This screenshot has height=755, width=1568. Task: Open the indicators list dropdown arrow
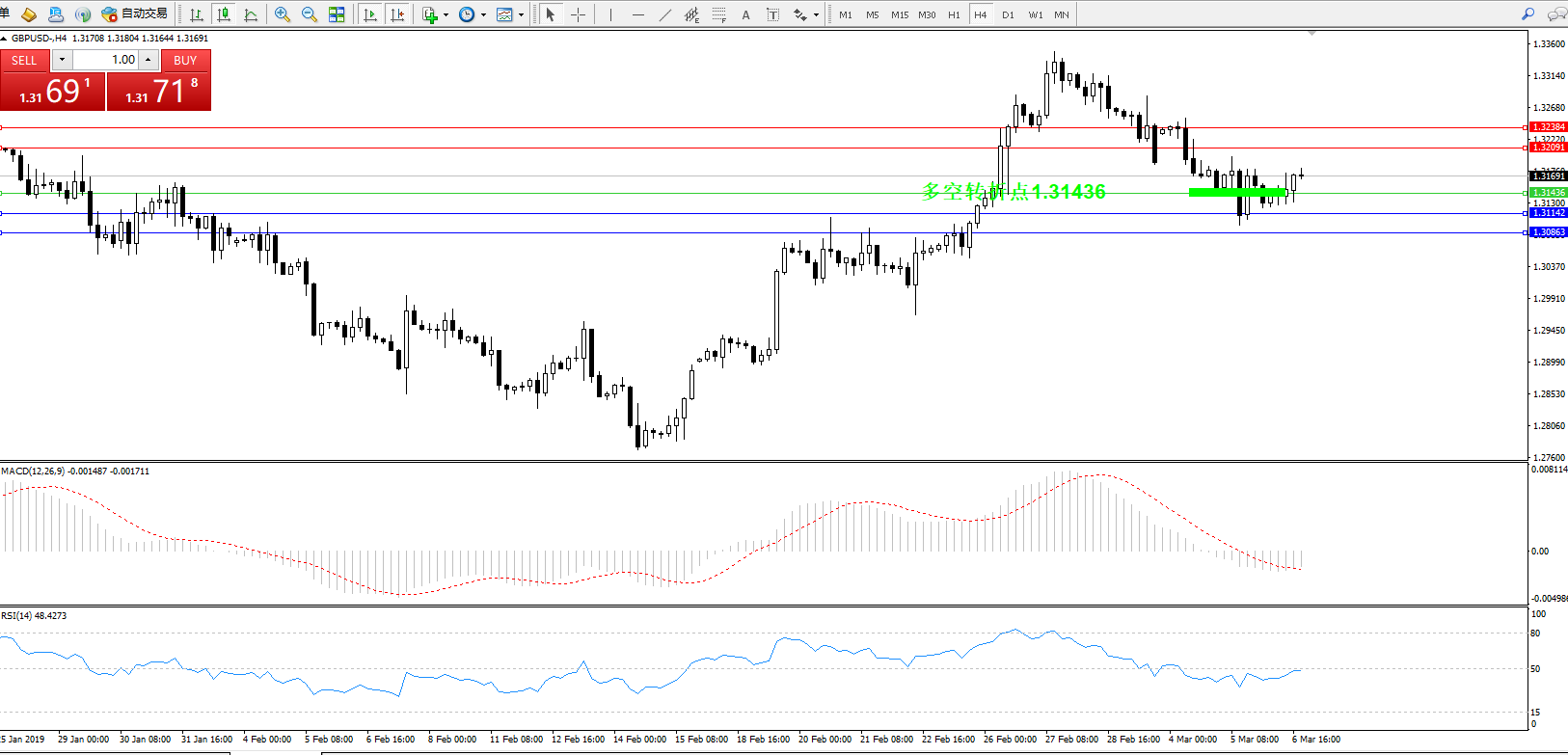pyautogui.click(x=446, y=14)
